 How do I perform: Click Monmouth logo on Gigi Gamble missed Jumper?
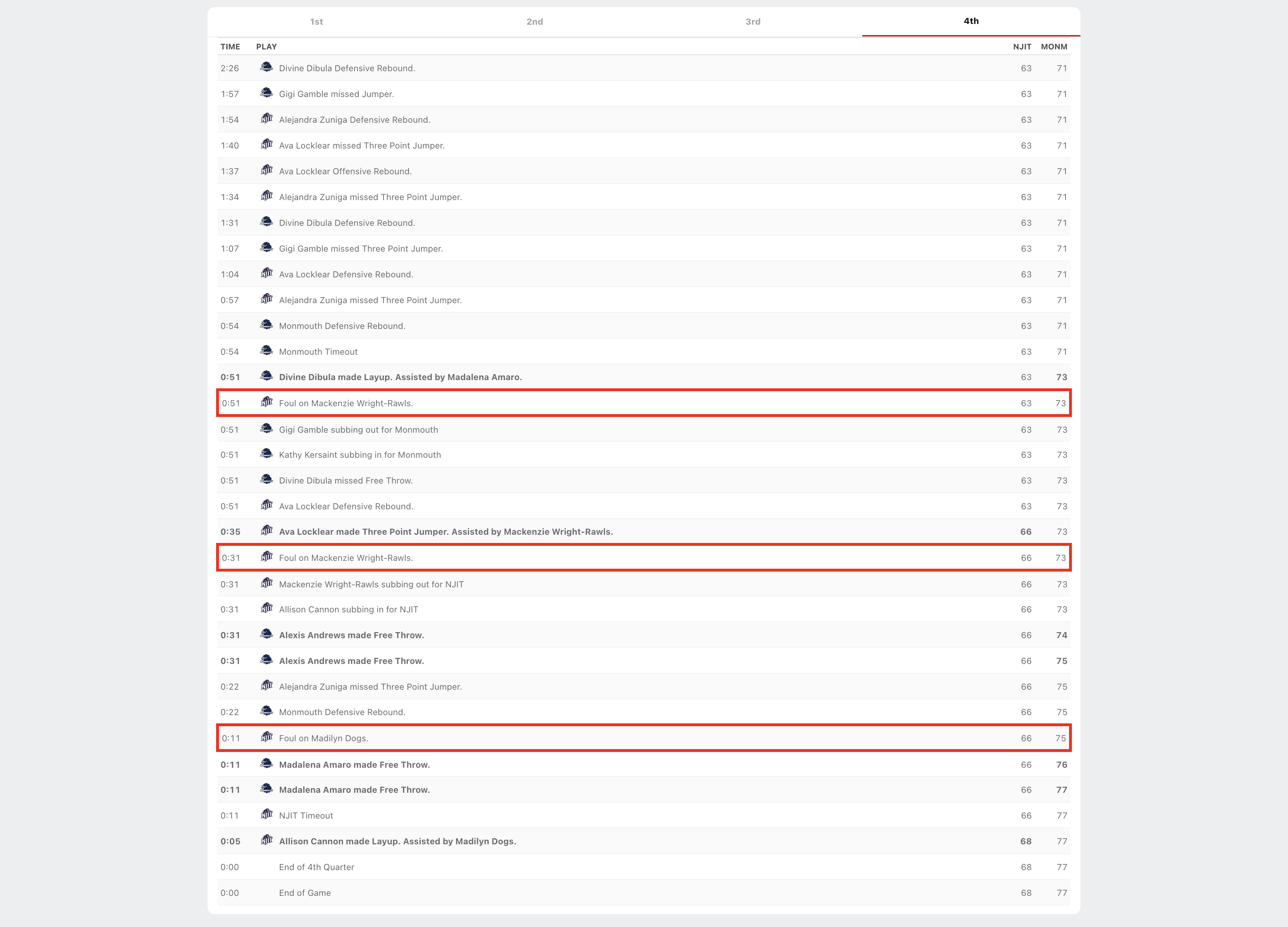266,93
